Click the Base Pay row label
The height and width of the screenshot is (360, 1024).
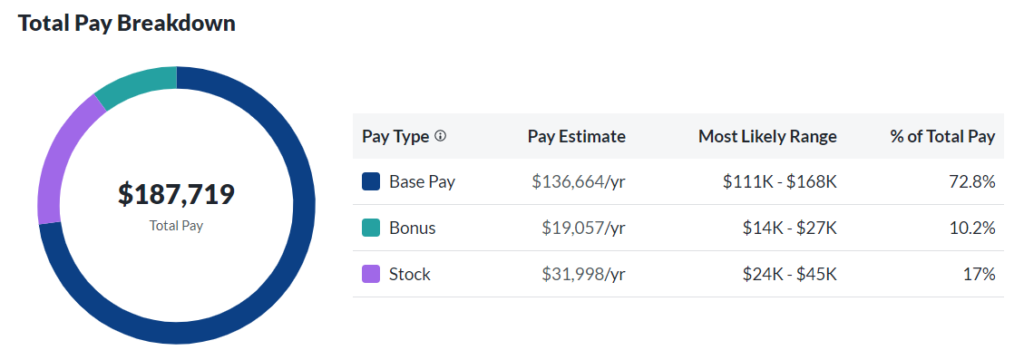422,182
